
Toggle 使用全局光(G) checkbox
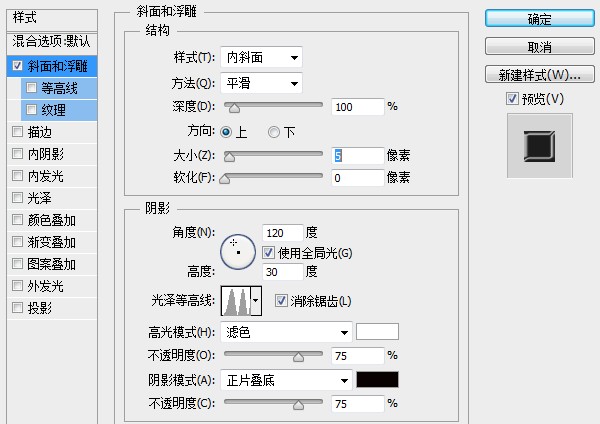pyautogui.click(x=268, y=253)
